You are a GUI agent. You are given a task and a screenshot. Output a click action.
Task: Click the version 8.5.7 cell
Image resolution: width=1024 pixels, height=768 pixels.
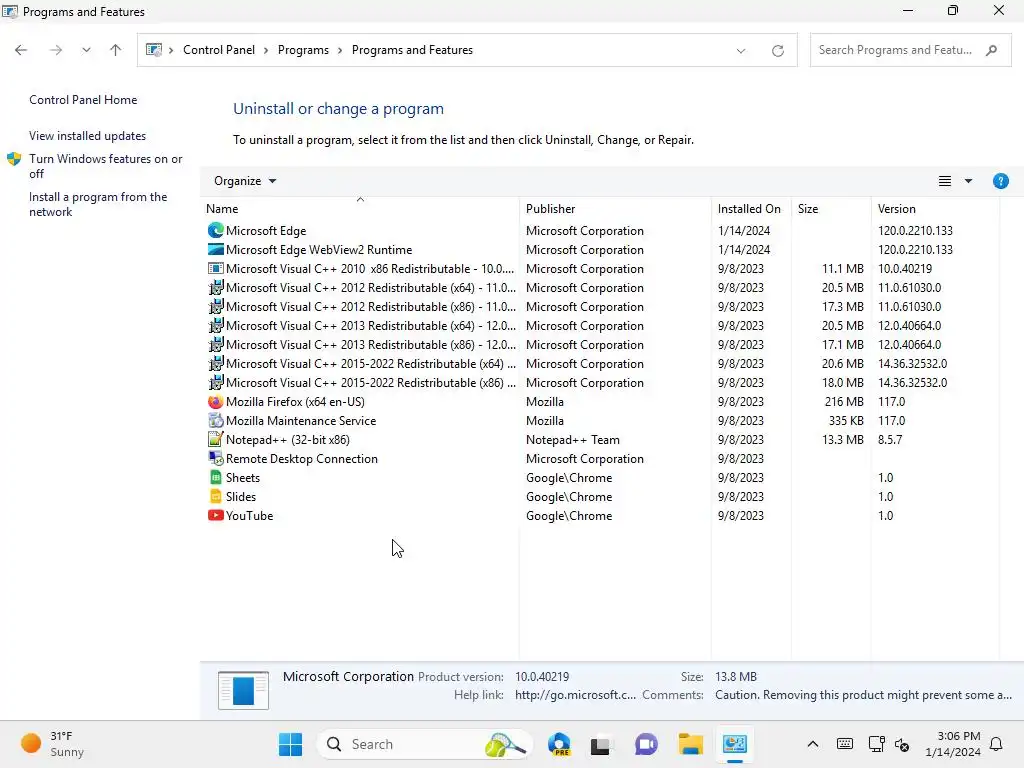(889, 440)
